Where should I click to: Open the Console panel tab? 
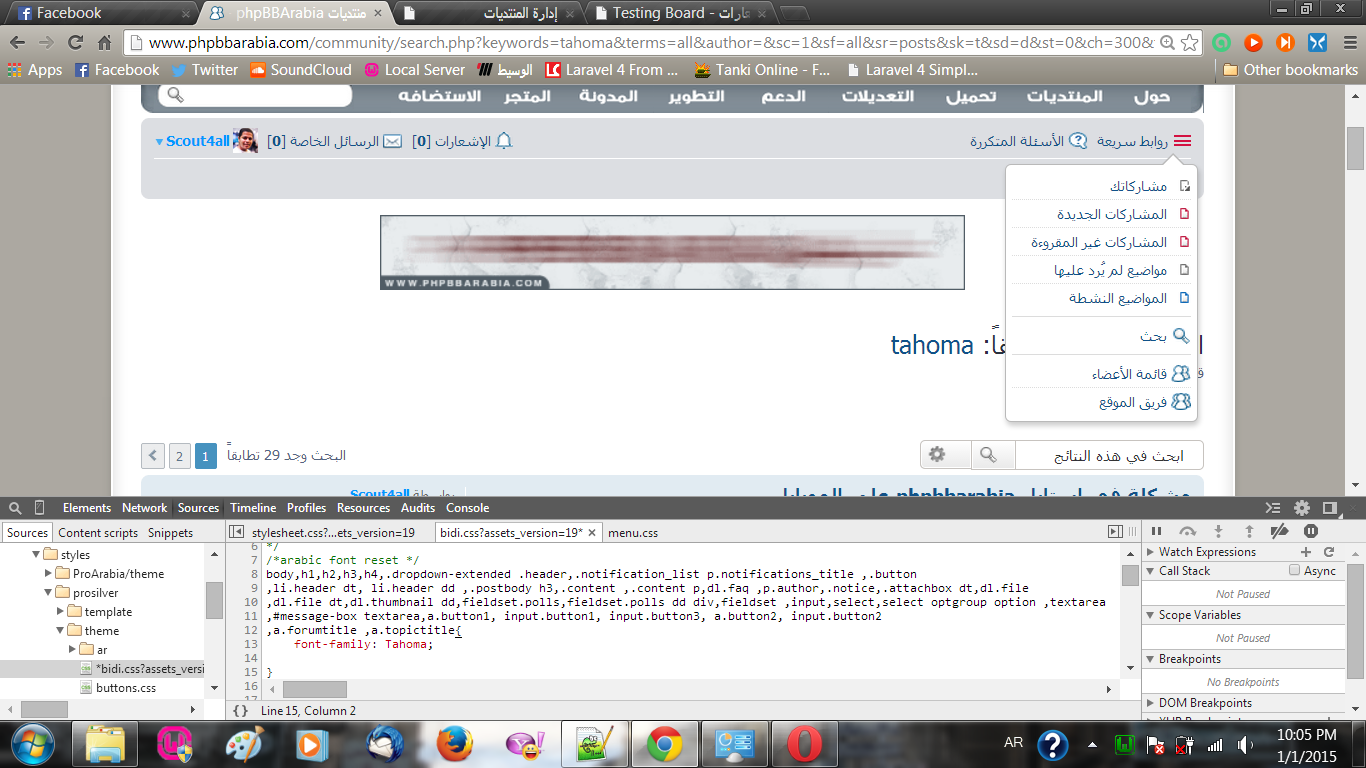467,508
